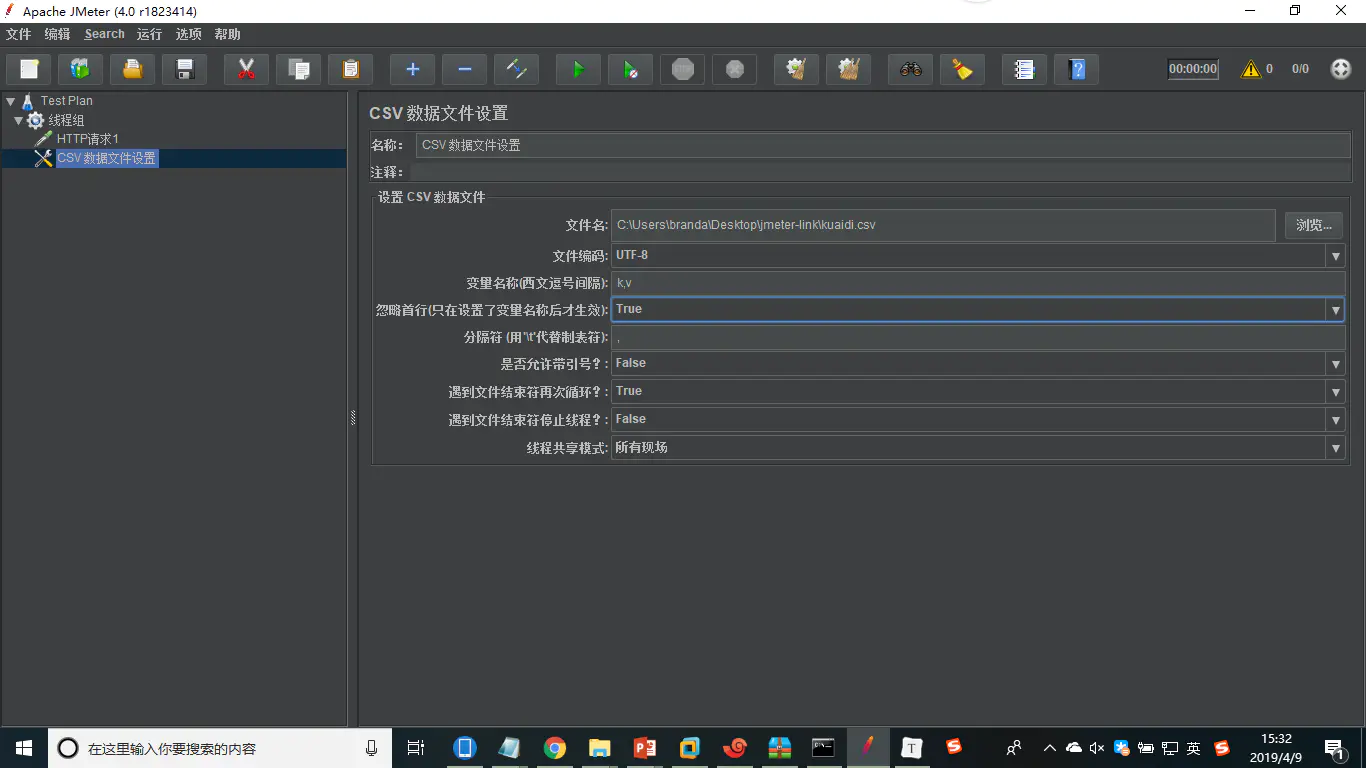1366x768 pixels.
Task: Open the 运行 menu
Action: click(x=149, y=34)
